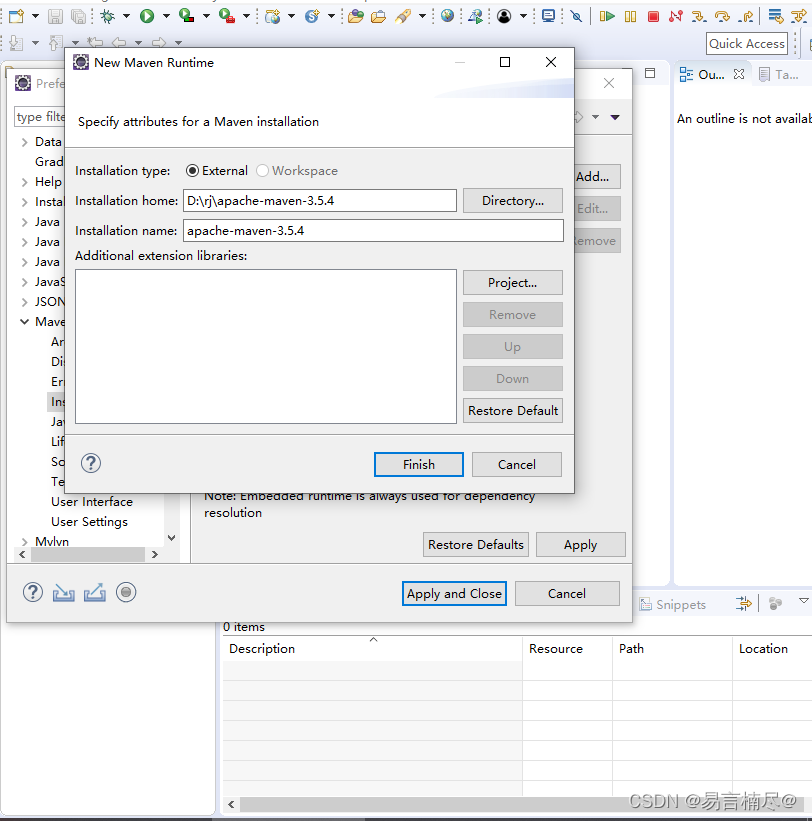Toggle Skip All Breakpoints icon

(576, 17)
